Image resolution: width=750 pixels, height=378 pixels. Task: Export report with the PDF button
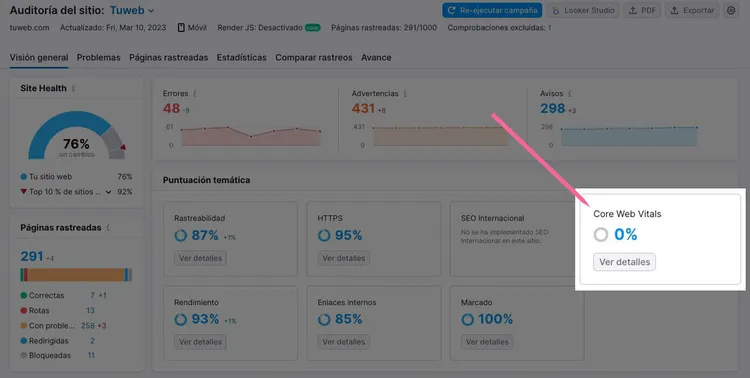(641, 10)
